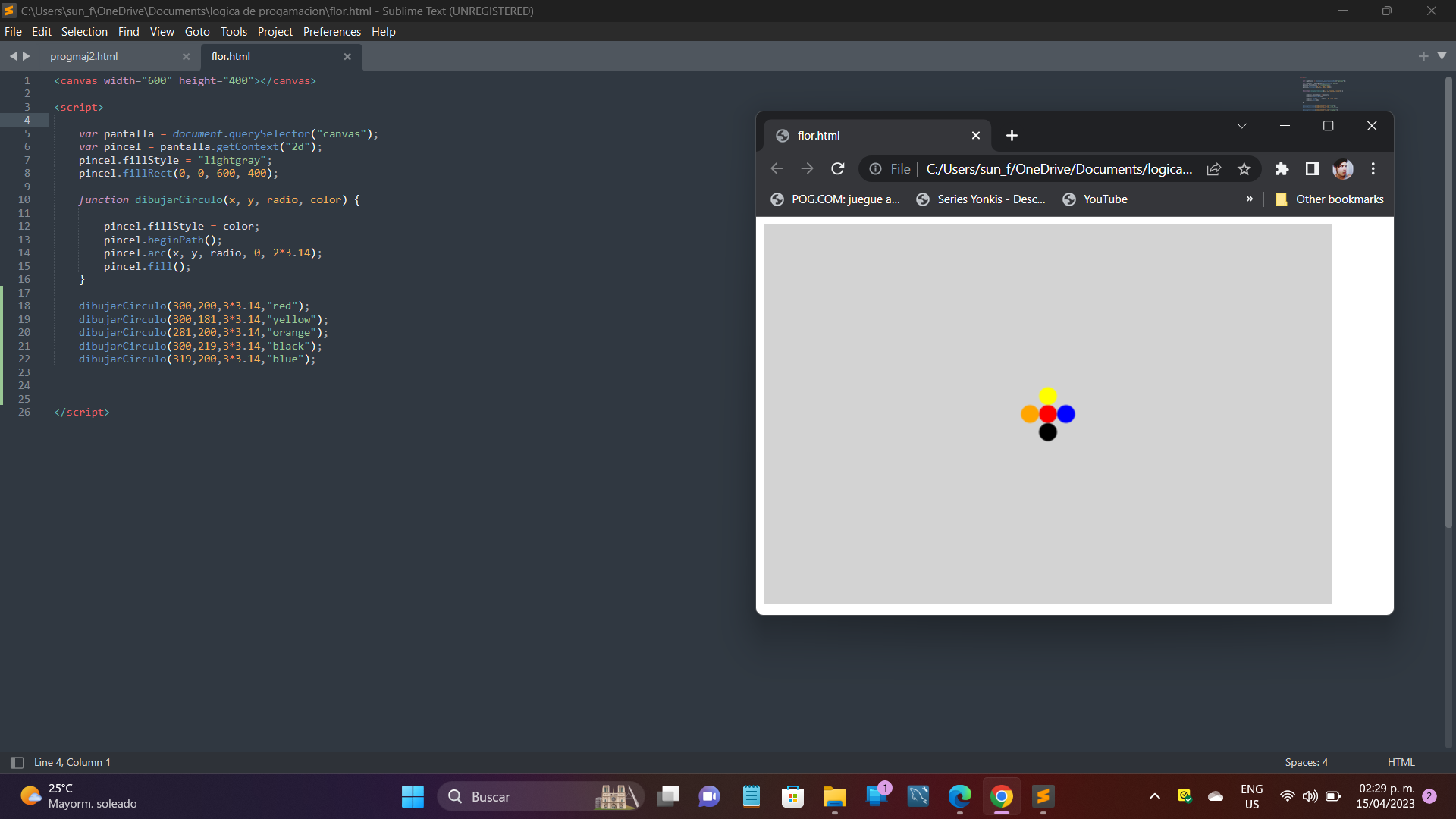Toggle the side bar switch in status bar
This screenshot has width=1456, height=819.
[17, 763]
